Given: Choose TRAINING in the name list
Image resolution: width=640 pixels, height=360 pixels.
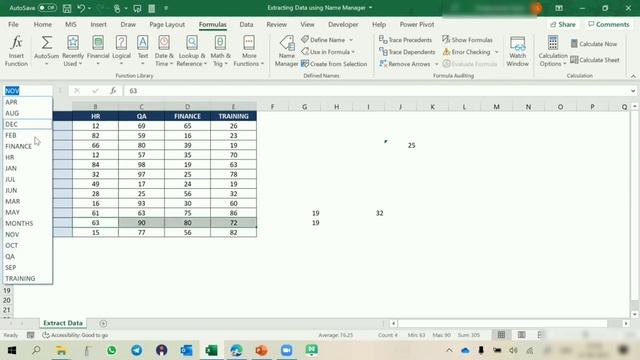Looking at the screenshot, I should point(27,278).
